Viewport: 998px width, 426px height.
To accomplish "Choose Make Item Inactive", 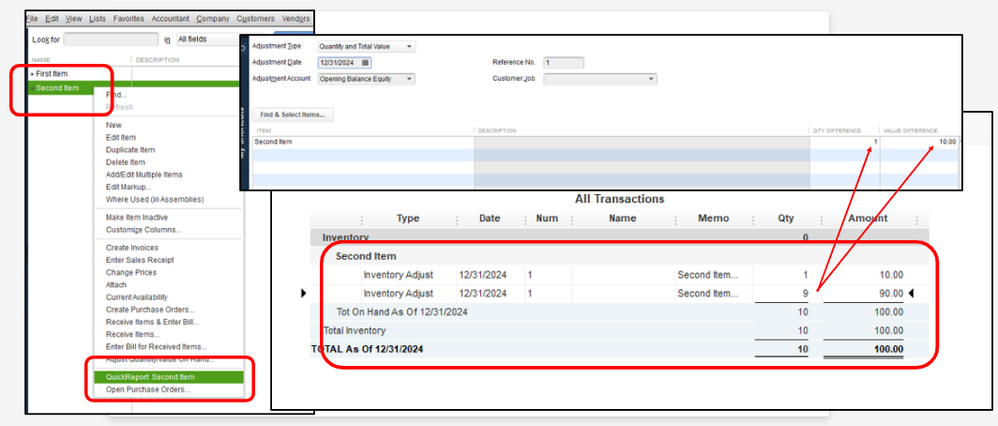I will pos(137,218).
